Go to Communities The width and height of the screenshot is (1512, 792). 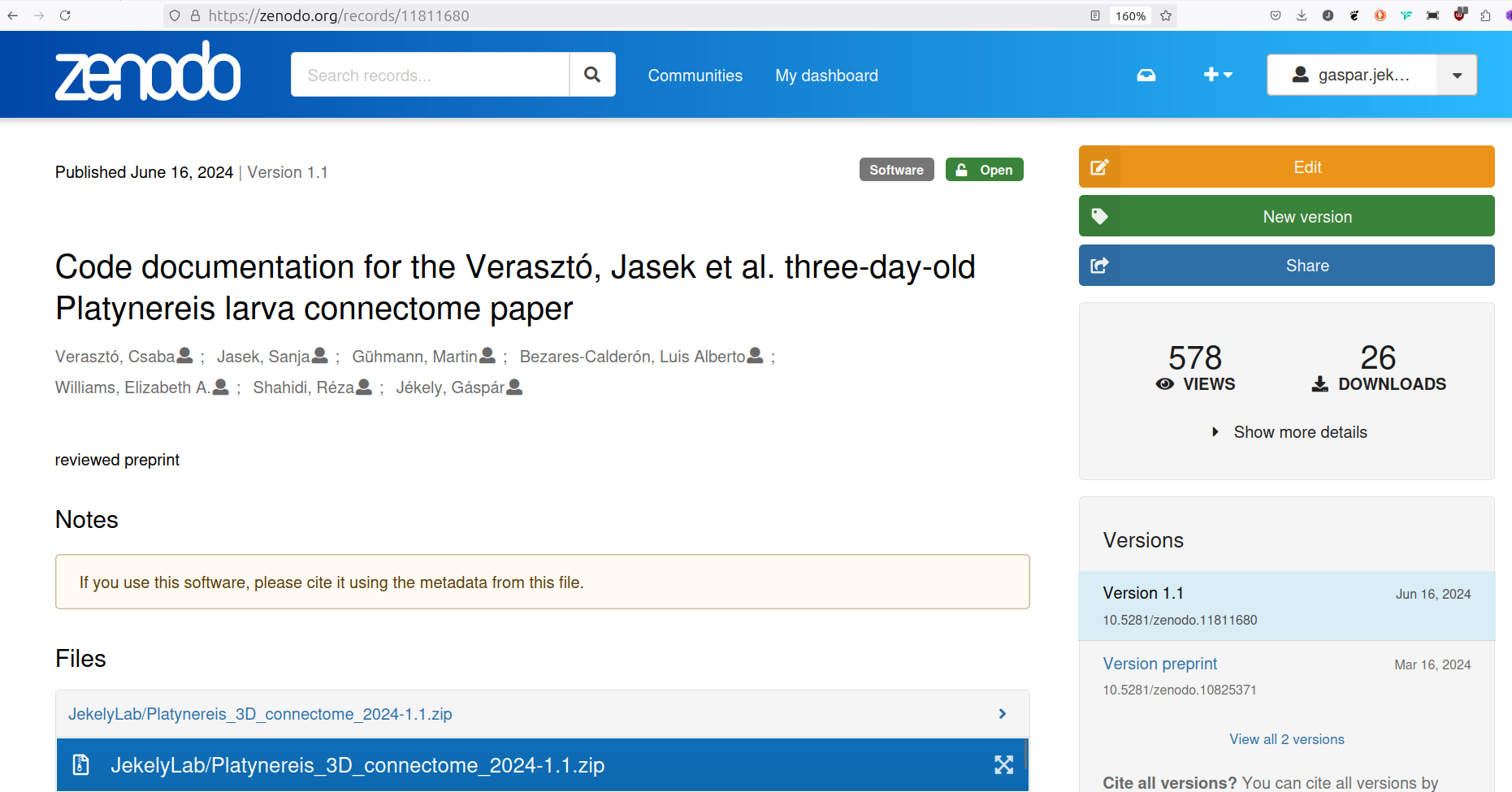tap(695, 76)
